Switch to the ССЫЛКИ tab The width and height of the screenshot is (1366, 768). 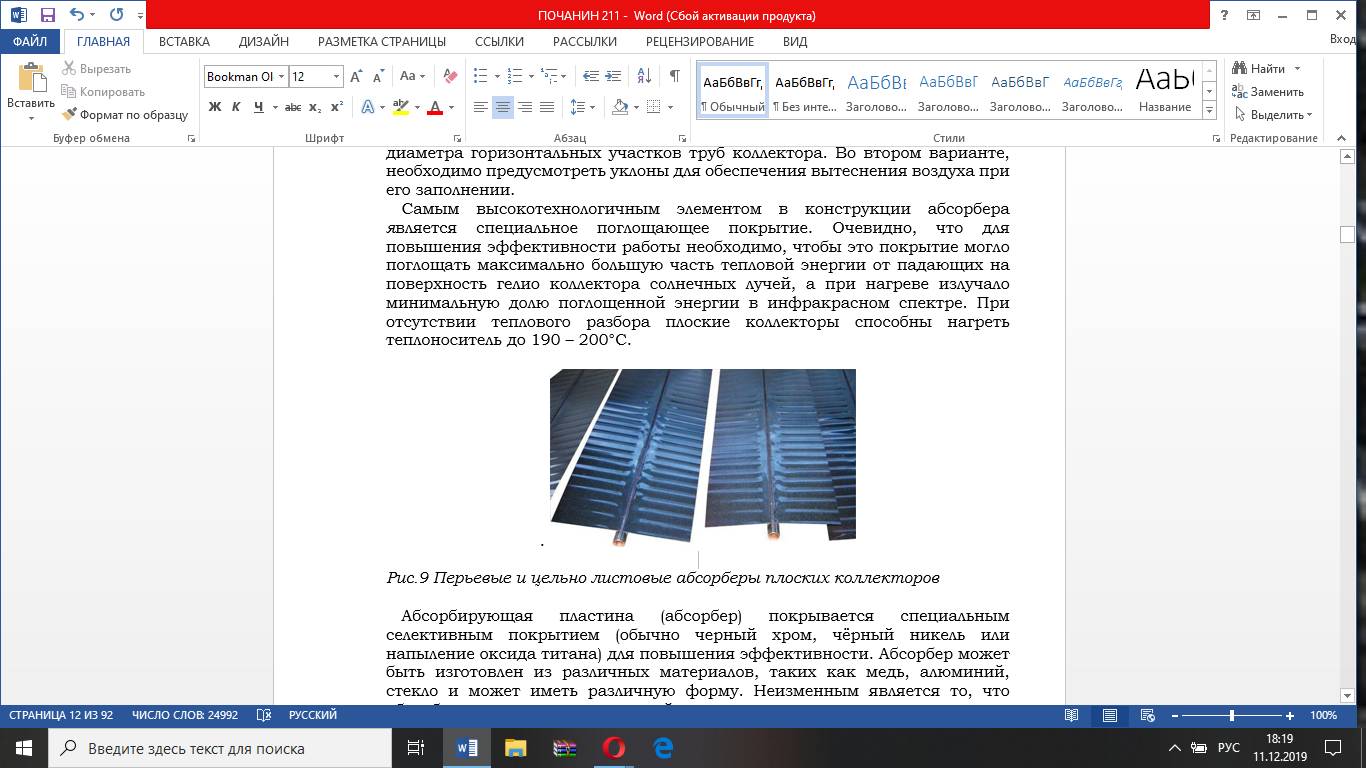499,42
